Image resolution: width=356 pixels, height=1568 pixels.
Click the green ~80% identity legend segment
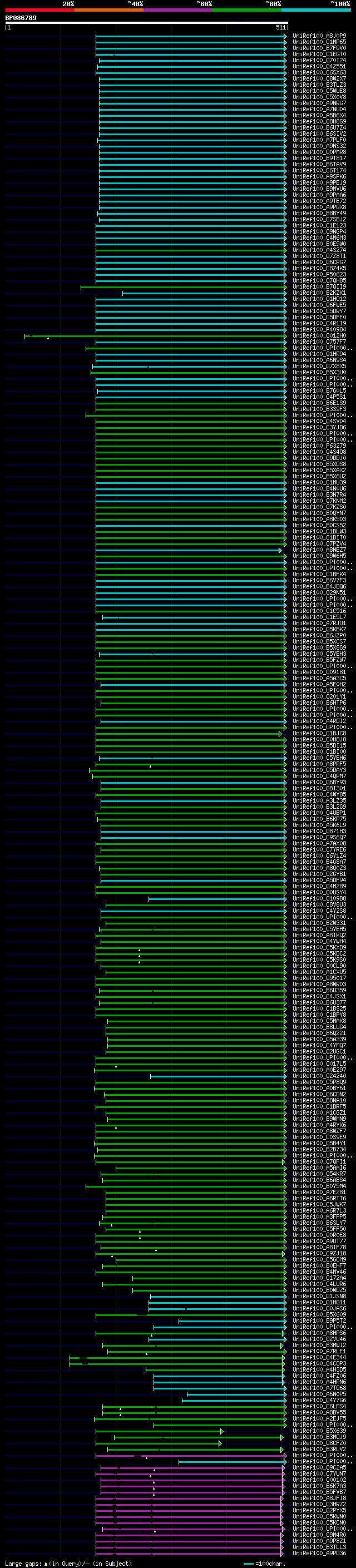[x=247, y=10]
